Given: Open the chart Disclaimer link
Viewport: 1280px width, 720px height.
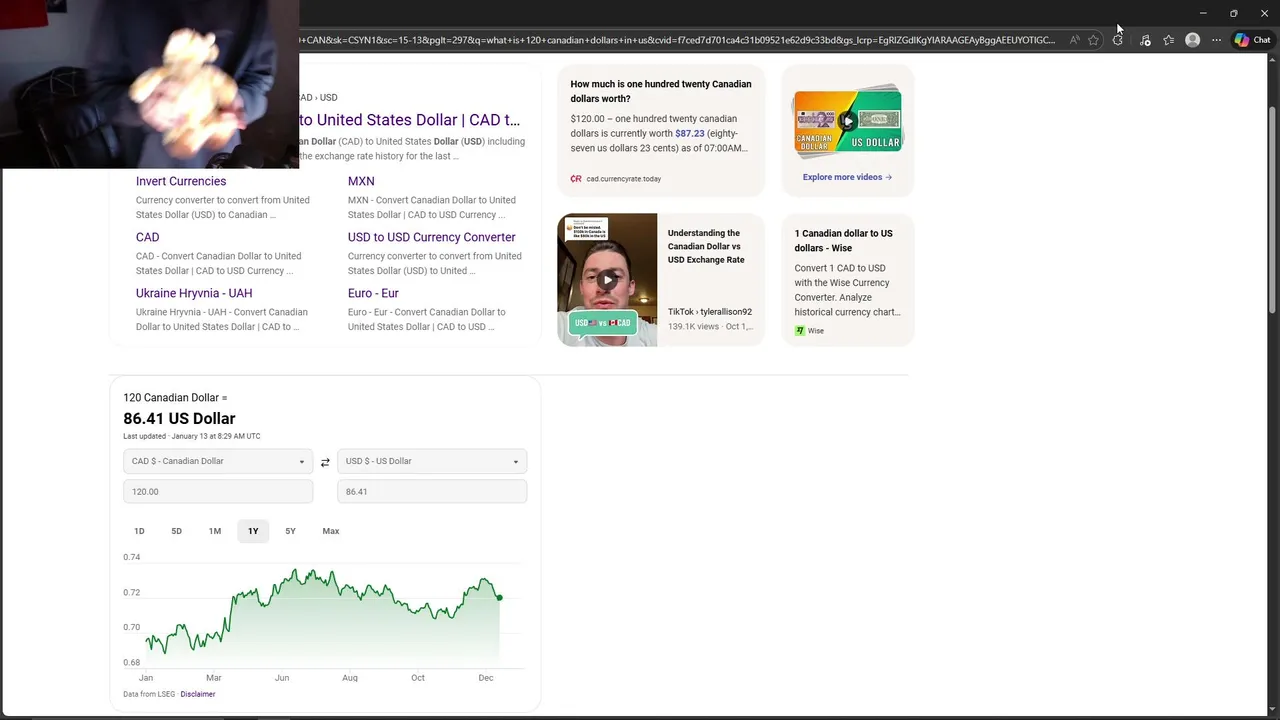Looking at the screenshot, I should pyautogui.click(x=198, y=694).
